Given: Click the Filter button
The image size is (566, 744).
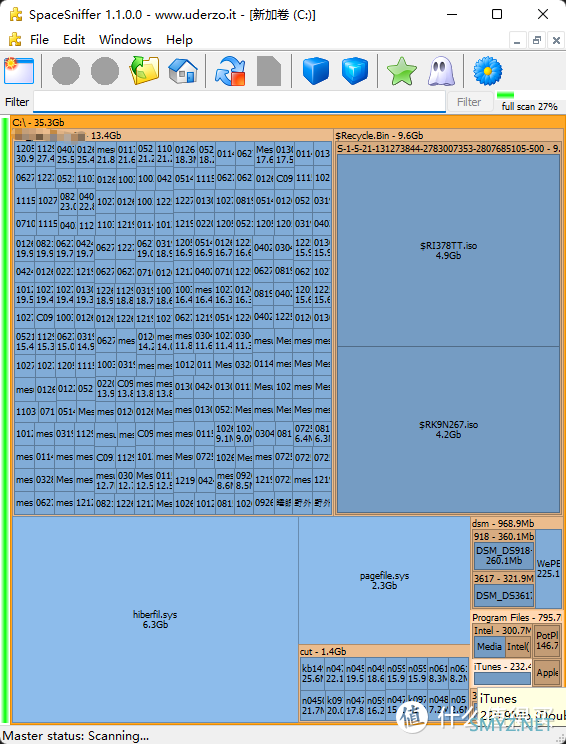Looking at the screenshot, I should coord(469,102).
